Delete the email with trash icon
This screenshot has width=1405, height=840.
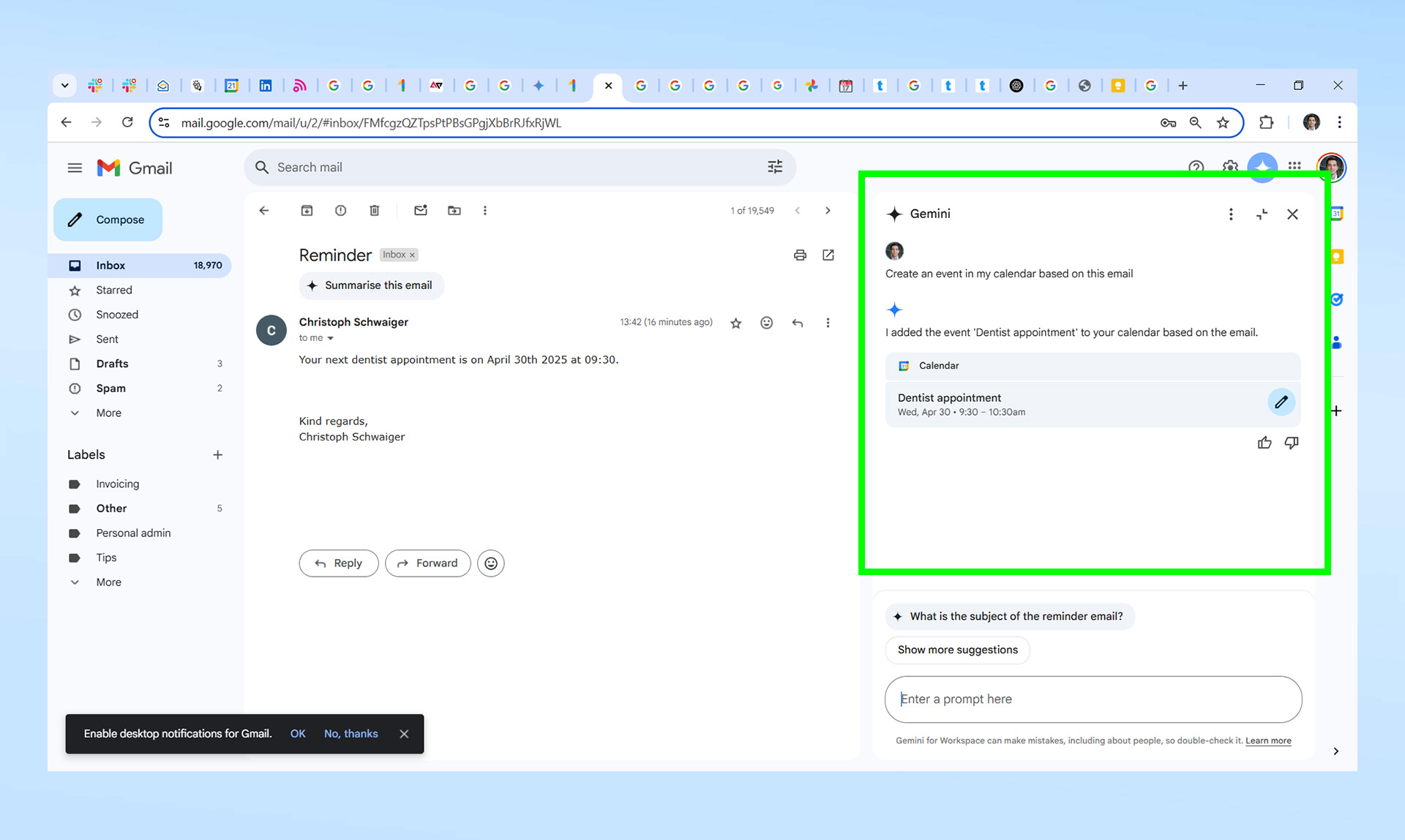click(374, 211)
